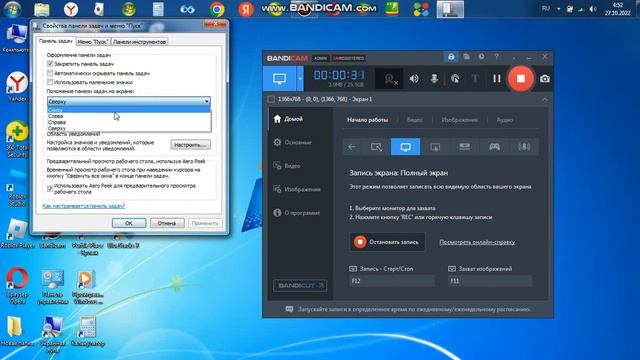Switch to the Панель задач tab
The height and width of the screenshot is (360, 640).
[x=55, y=41]
